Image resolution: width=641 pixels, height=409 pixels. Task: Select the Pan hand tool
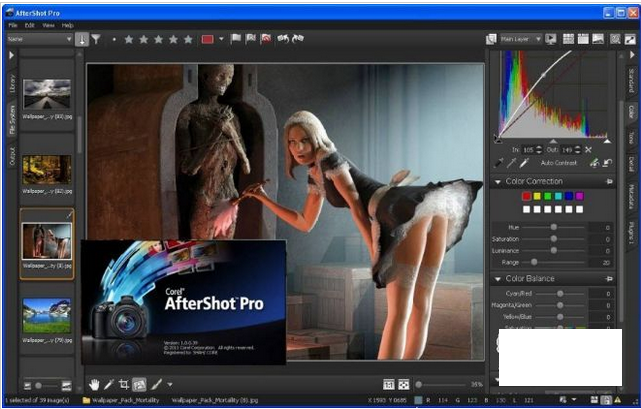click(x=94, y=384)
